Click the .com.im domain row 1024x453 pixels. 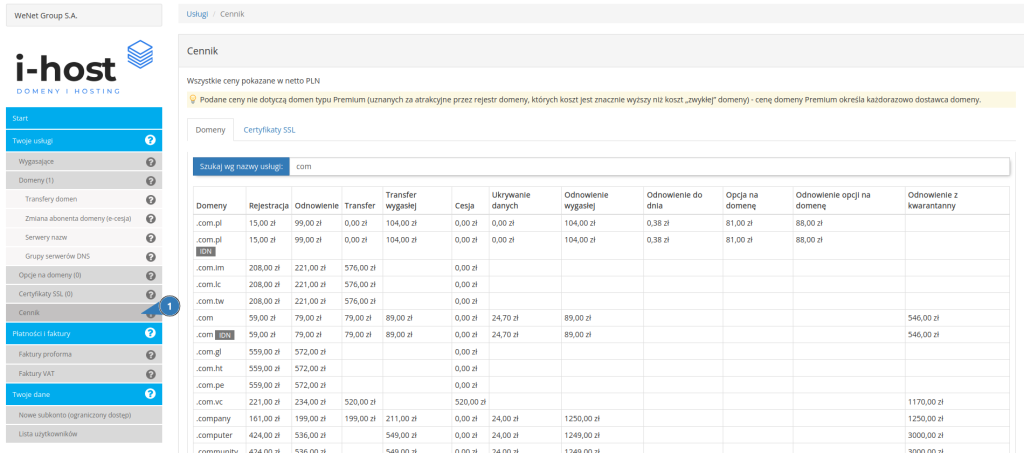[x=601, y=268]
